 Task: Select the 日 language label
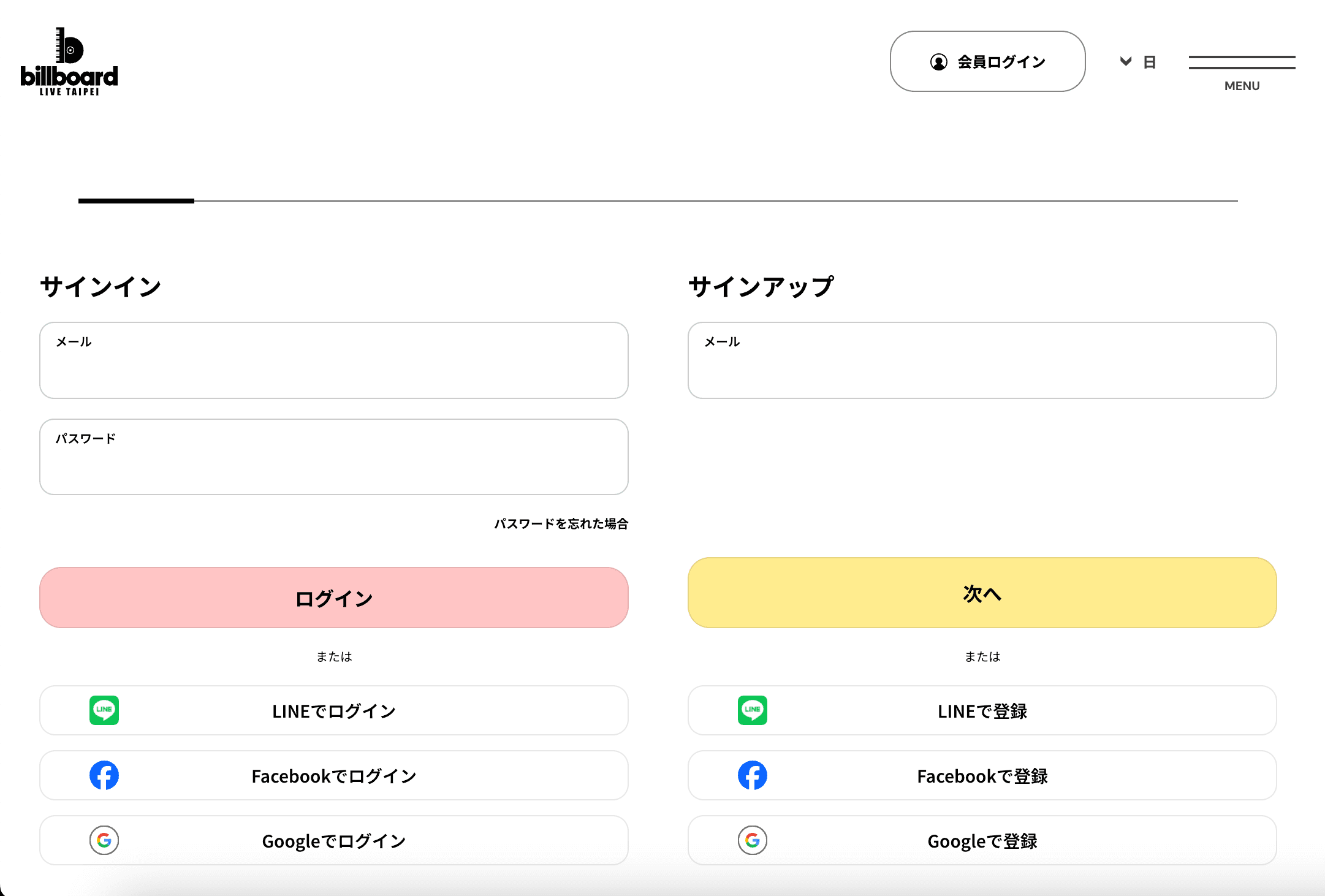pyautogui.click(x=1150, y=62)
